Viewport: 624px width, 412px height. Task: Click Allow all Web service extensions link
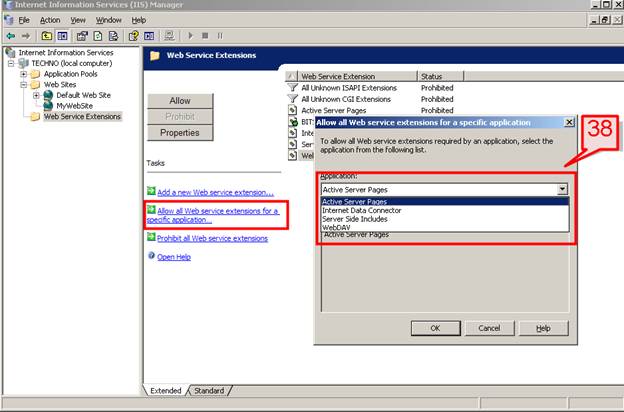213,215
